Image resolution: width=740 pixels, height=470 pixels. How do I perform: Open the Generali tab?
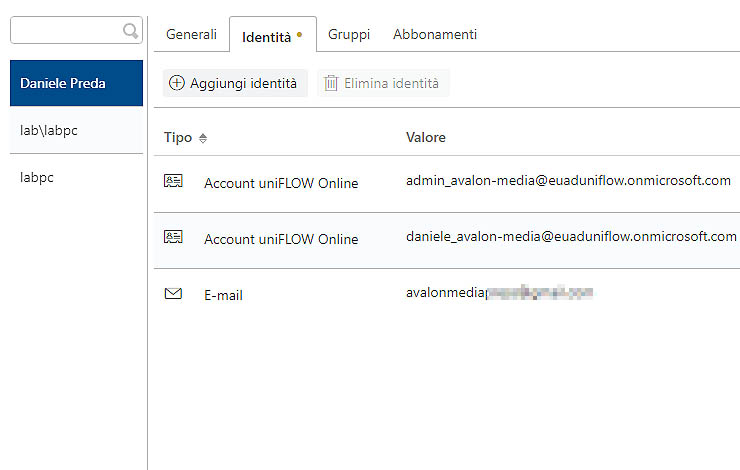tap(191, 34)
